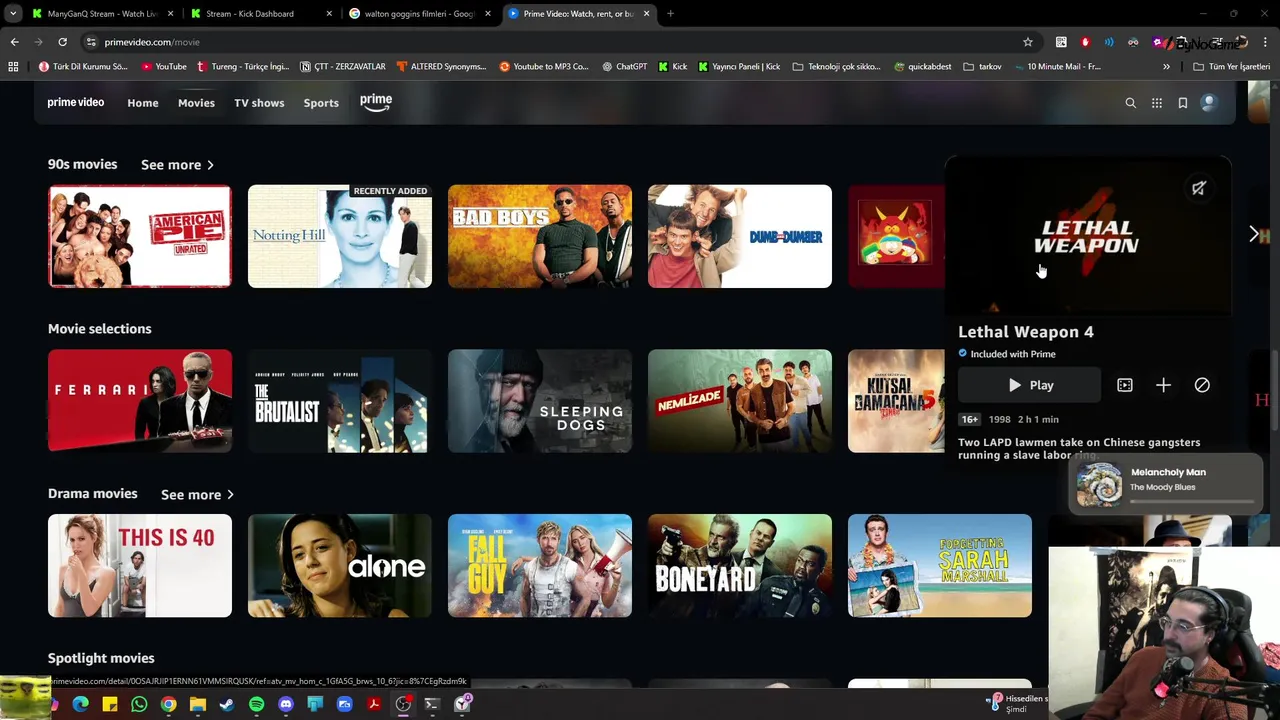Viewport: 1280px width, 720px height.
Task: Open Nemlizade thumbnail
Action: [x=740, y=401]
